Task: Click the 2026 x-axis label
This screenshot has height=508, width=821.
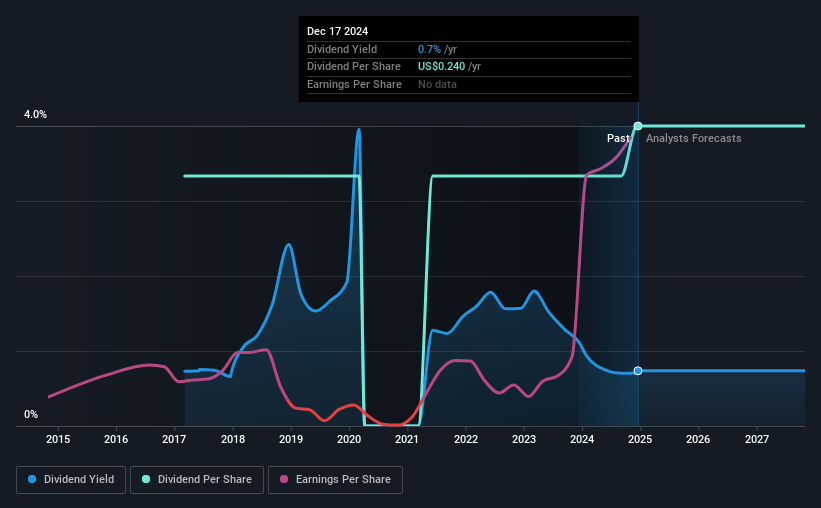Action: 698,439
